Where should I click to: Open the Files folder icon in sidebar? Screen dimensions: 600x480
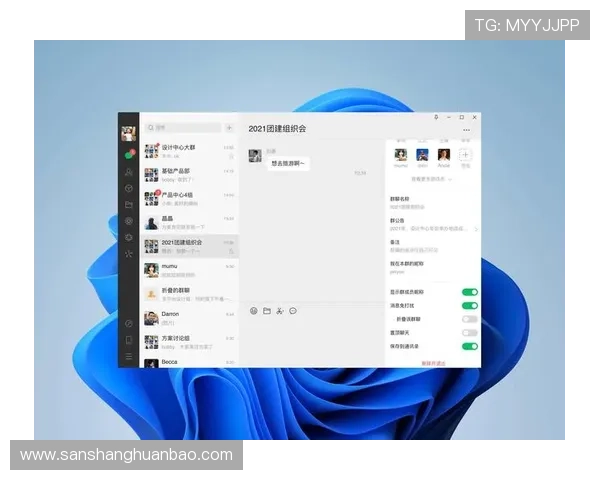[x=128, y=204]
